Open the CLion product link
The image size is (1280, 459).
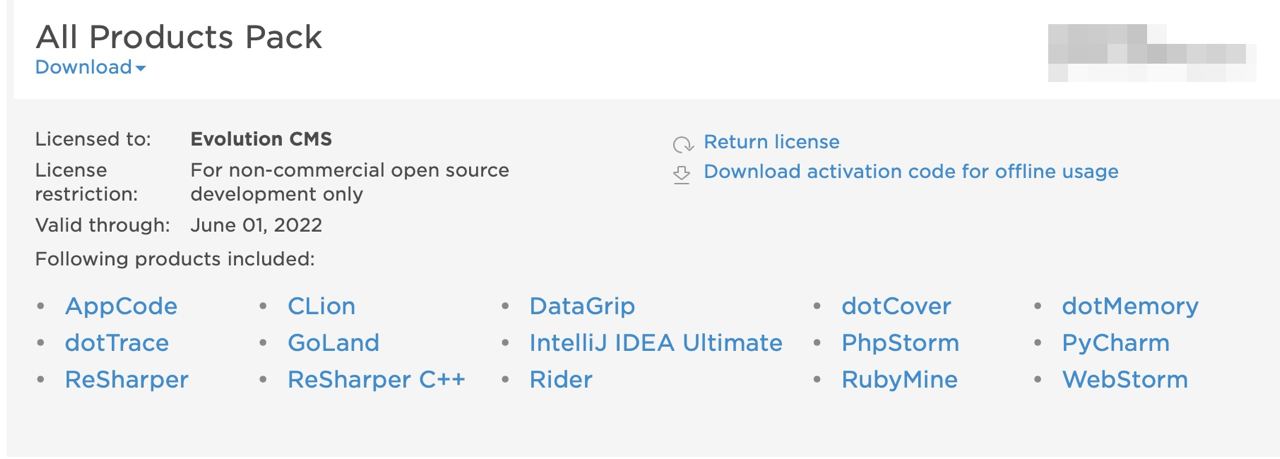pos(321,306)
